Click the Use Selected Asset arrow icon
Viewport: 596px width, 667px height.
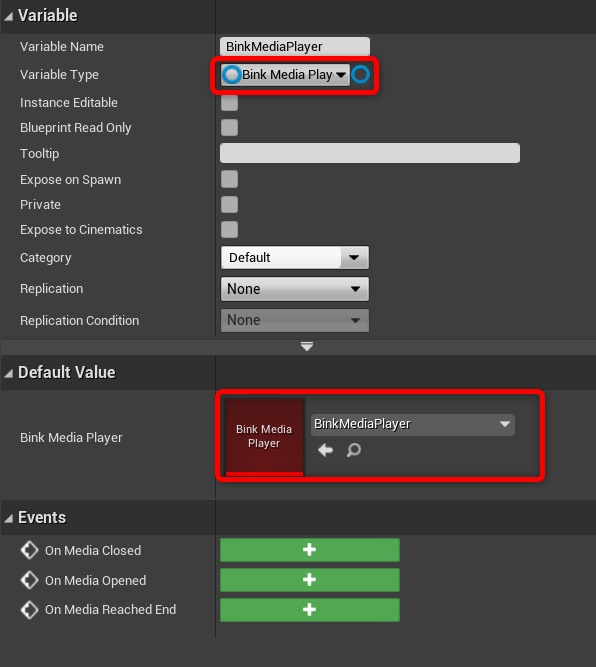[x=325, y=450]
